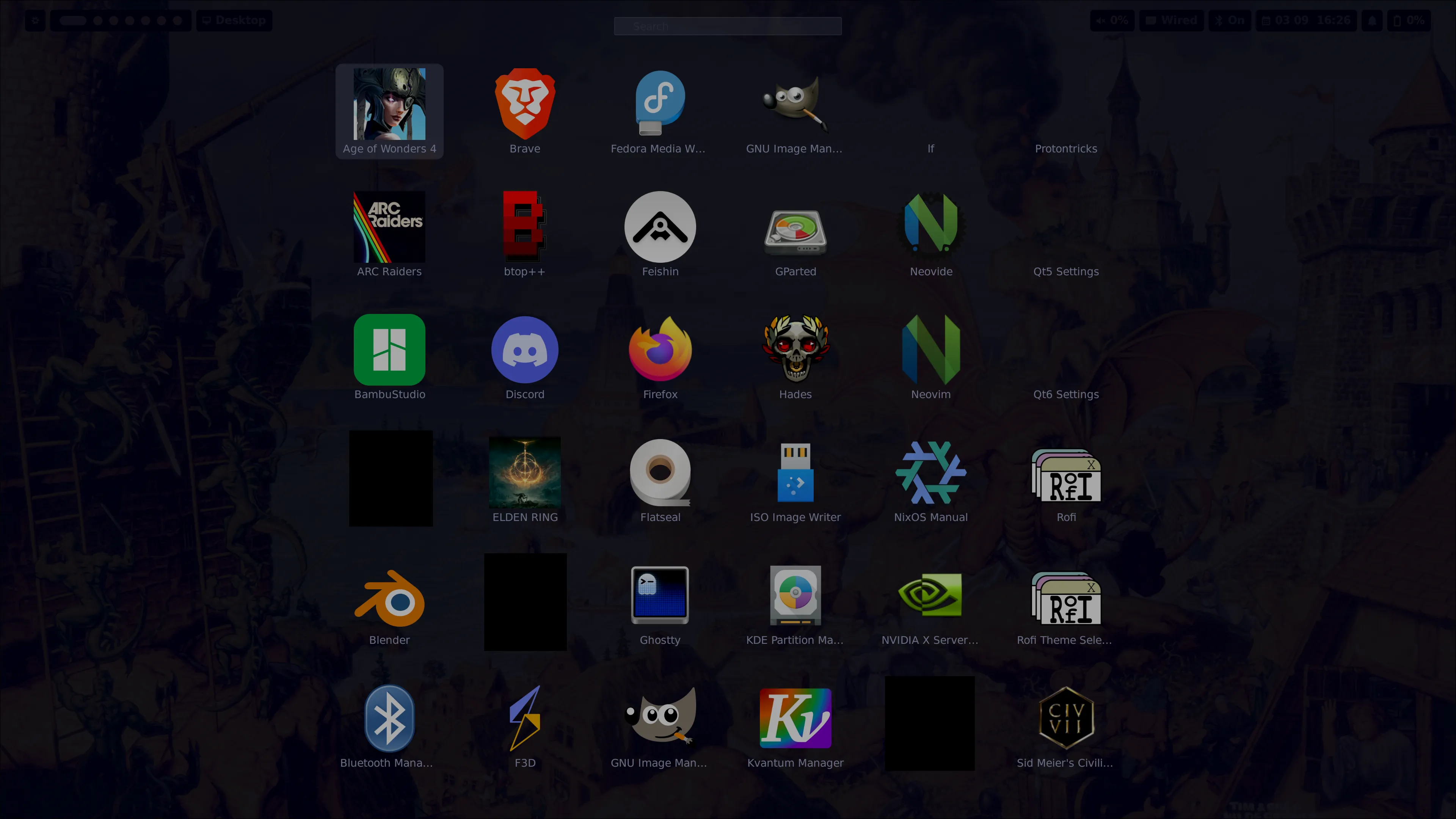
Task: Toggle Bluetooth off in the status bar
Action: tap(1230, 20)
